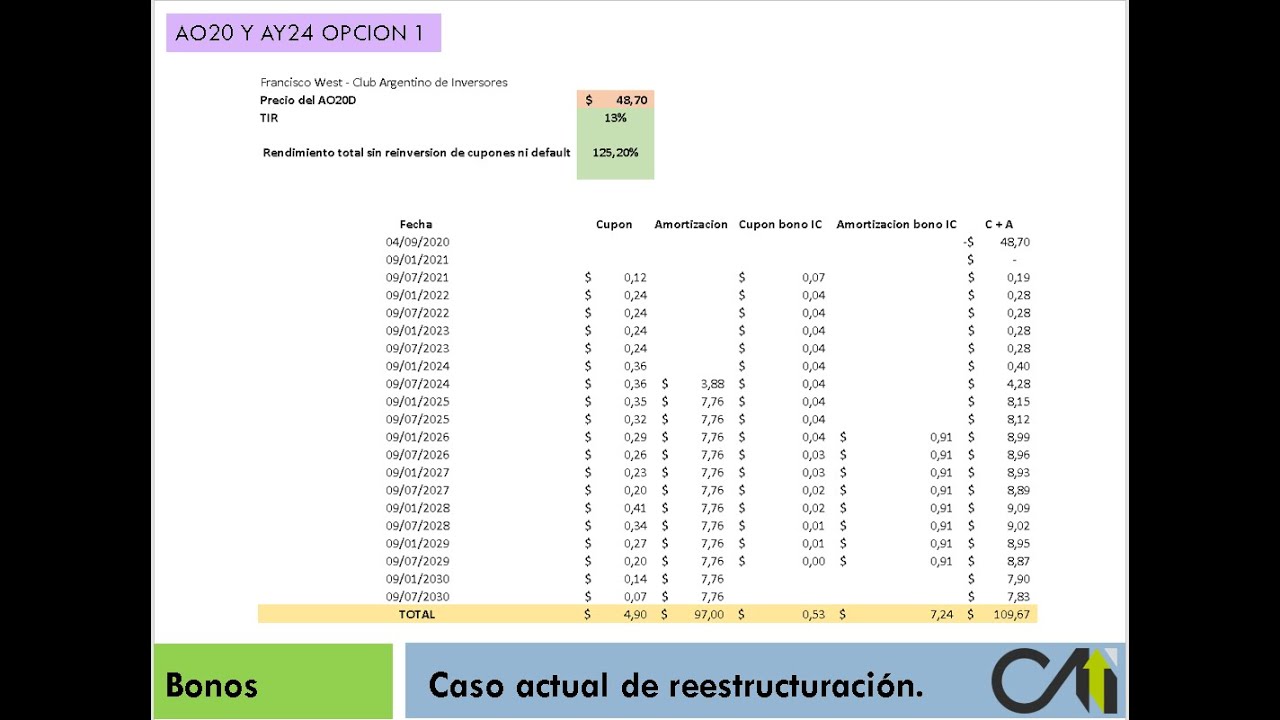
Task: Click the date '09/07/2029'
Action: (x=417, y=562)
